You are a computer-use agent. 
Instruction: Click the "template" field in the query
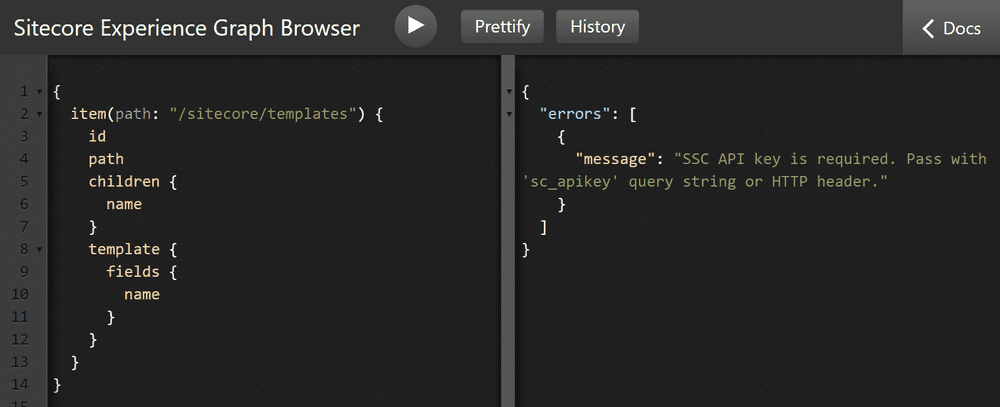click(124, 249)
